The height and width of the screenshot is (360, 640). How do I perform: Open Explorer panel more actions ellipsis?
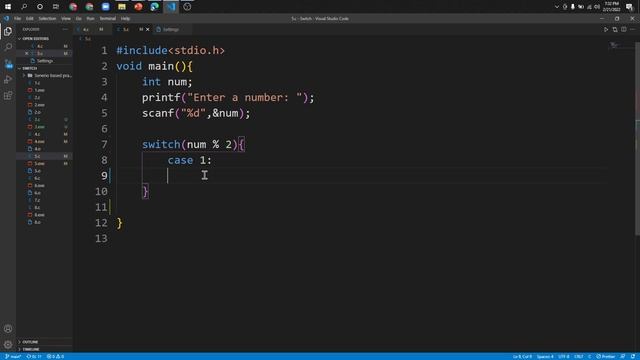[65, 29]
